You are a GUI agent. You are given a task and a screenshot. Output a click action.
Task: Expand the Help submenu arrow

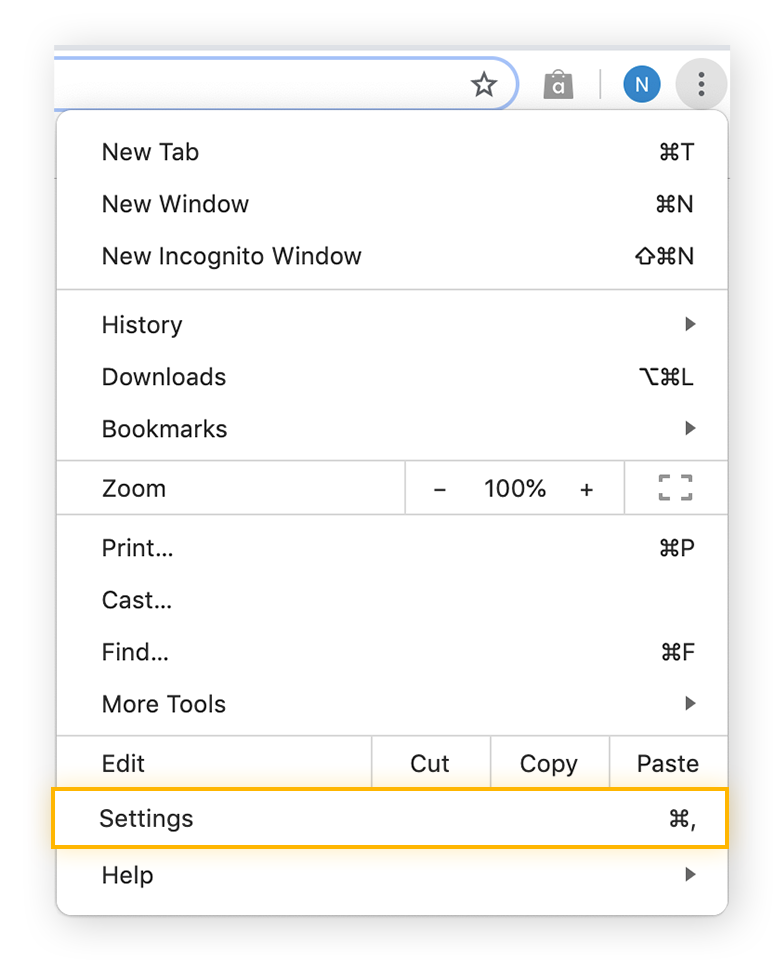690,875
